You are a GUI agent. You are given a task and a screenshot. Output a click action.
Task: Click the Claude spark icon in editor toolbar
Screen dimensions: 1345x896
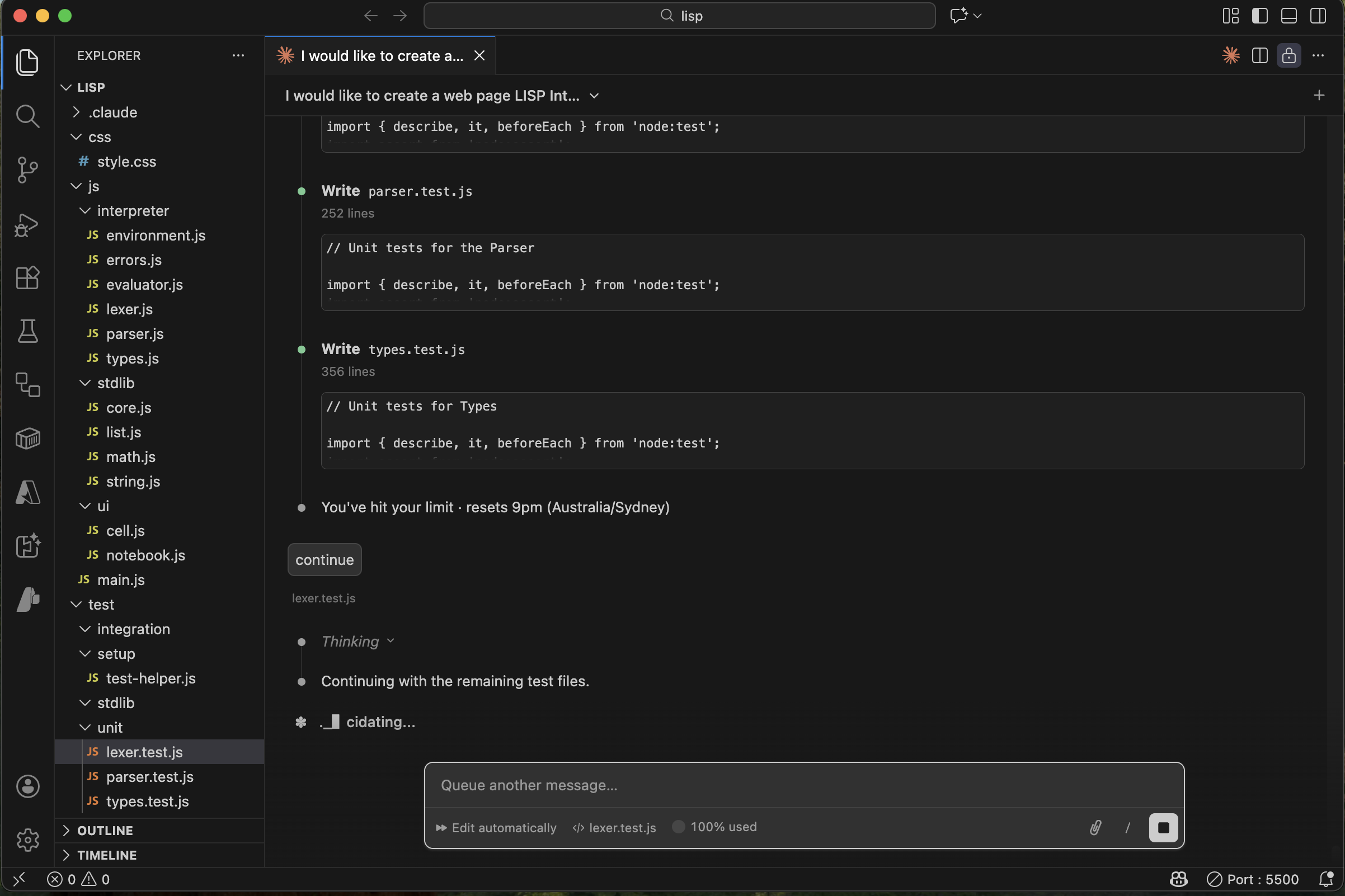tap(1230, 55)
